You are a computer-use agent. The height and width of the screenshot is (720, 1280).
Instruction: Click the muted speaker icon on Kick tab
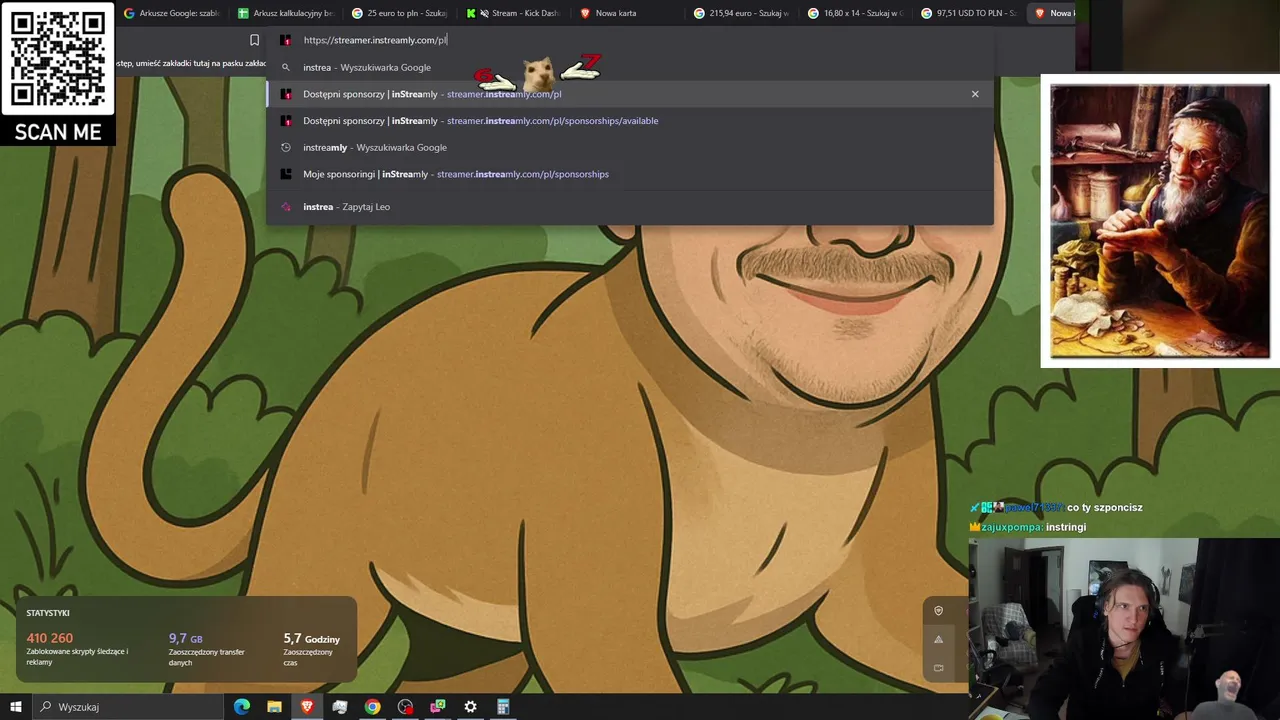[x=484, y=13]
